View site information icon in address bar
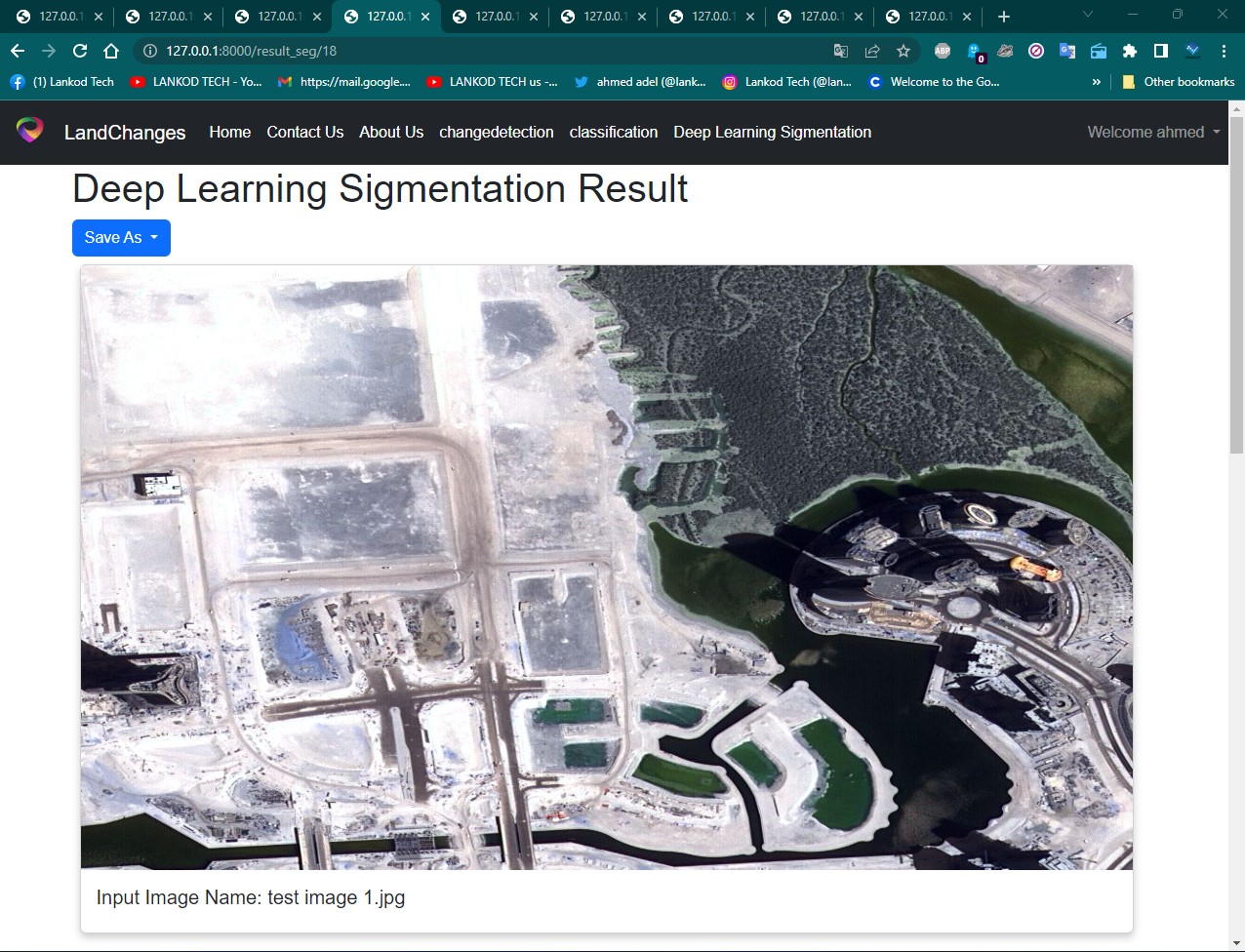Screen dimensions: 1245x952 coord(149,51)
